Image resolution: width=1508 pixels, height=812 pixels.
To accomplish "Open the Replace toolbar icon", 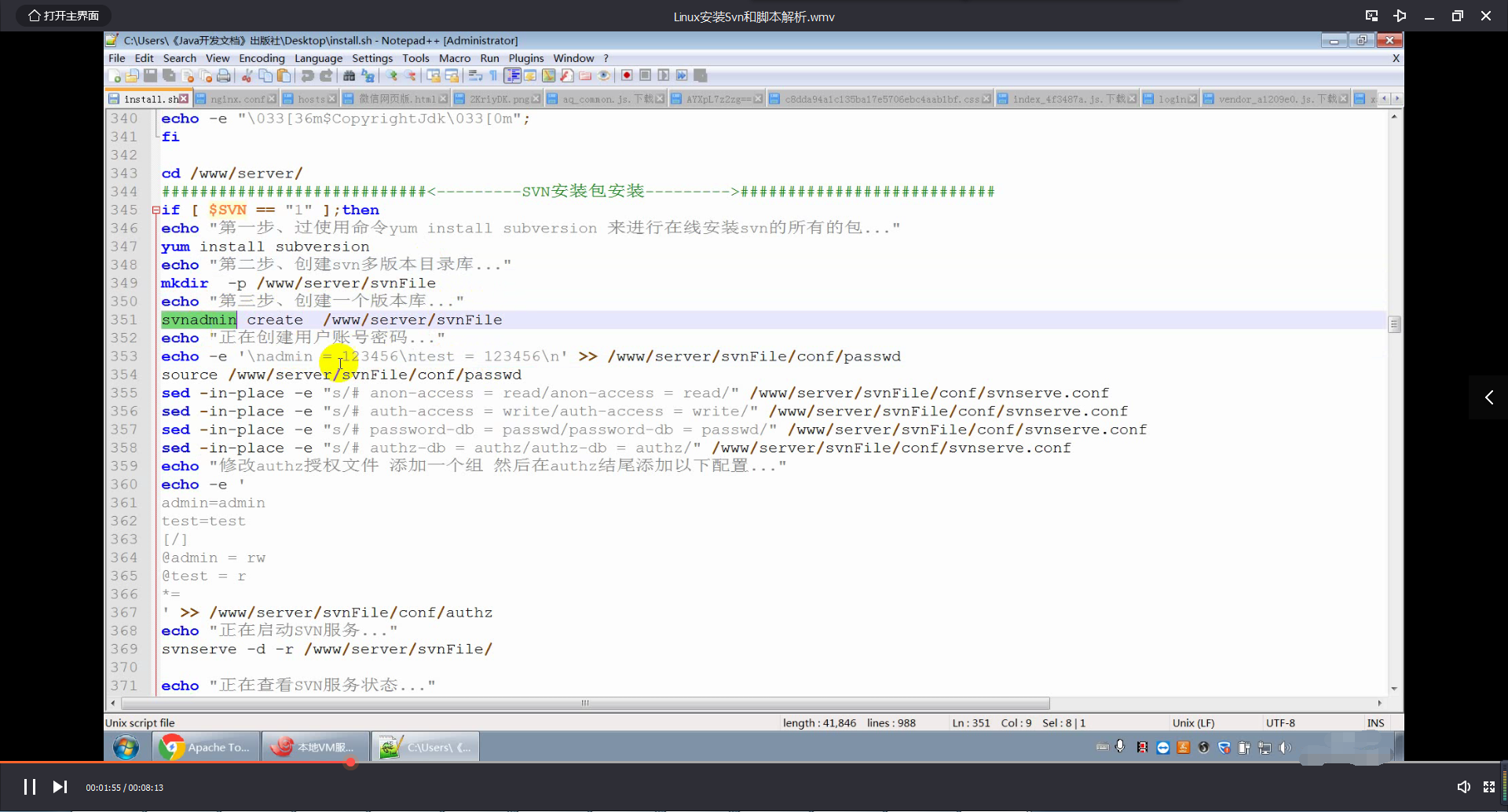I will pyautogui.click(x=368, y=75).
